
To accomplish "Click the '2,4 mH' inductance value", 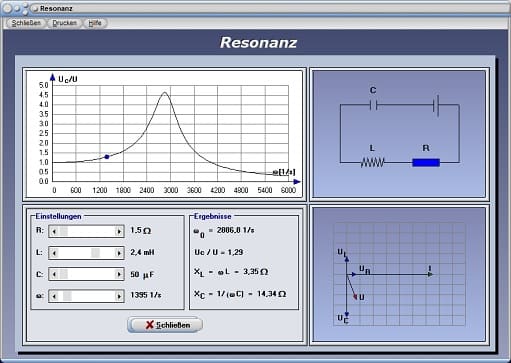I will tap(142, 252).
